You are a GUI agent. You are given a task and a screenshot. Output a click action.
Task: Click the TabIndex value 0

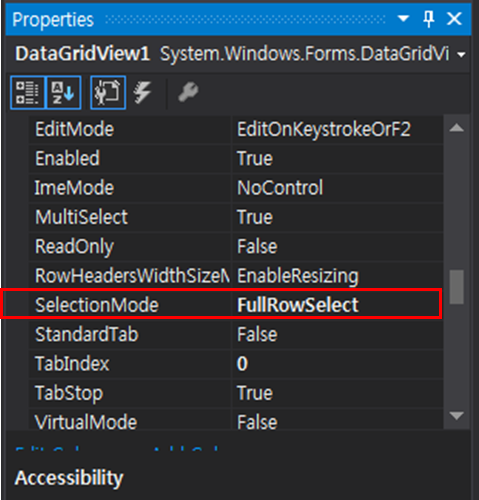point(242,364)
